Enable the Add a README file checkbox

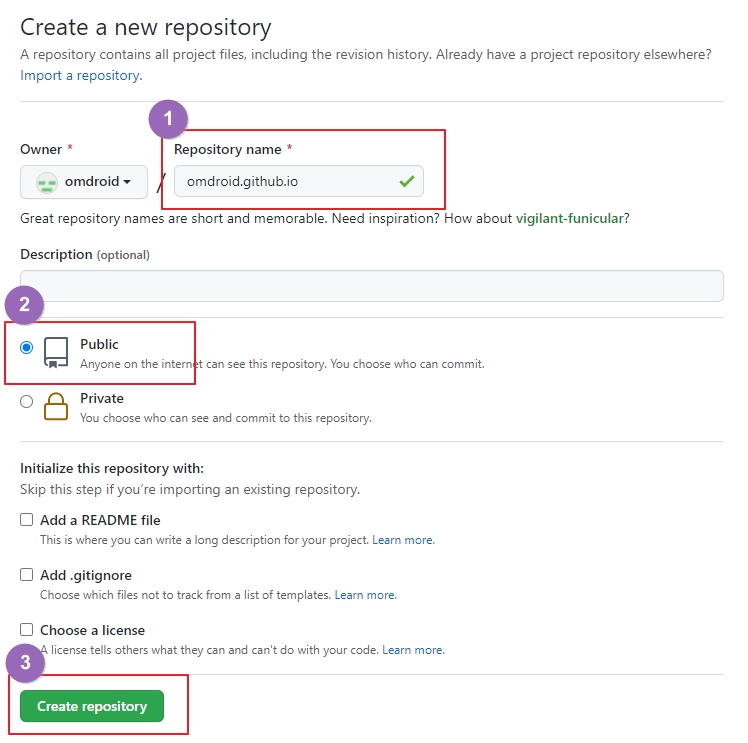[27, 519]
